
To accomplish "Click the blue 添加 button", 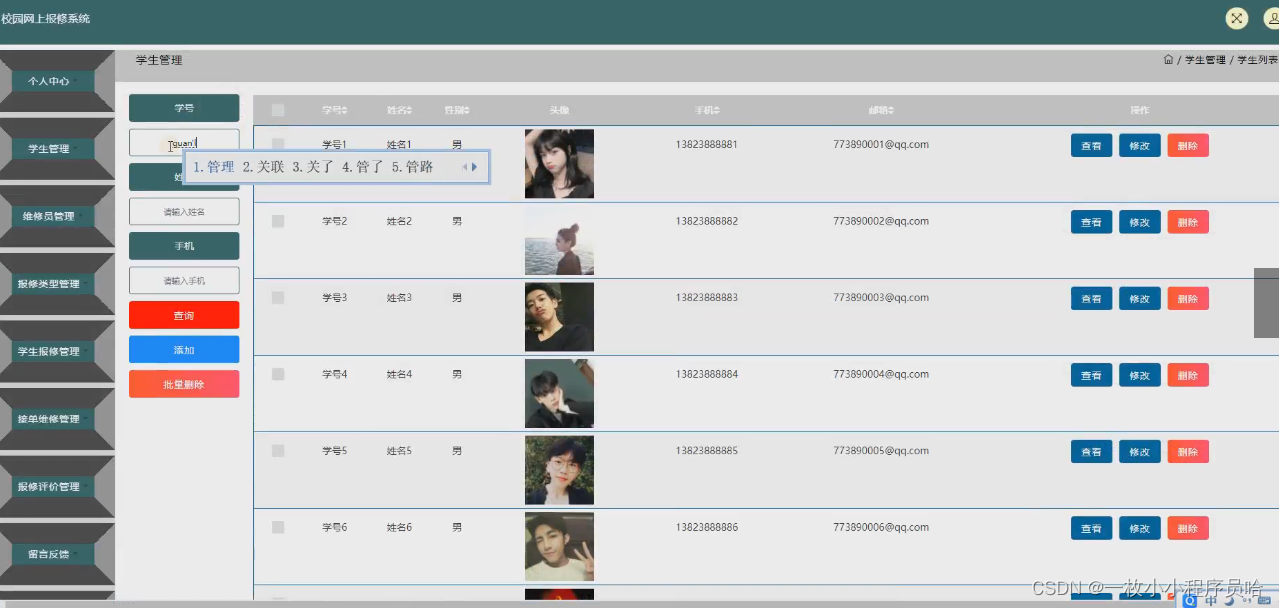I will (184, 350).
